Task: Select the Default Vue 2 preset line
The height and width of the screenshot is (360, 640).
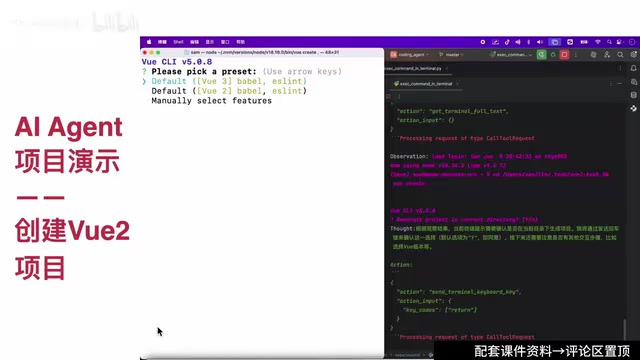Action: pos(229,91)
